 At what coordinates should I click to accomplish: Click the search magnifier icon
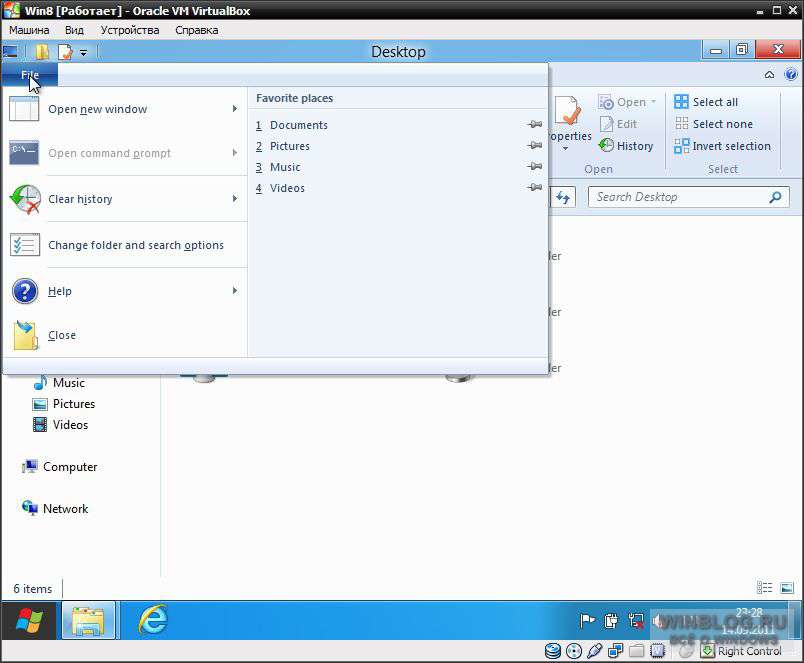[x=775, y=197]
